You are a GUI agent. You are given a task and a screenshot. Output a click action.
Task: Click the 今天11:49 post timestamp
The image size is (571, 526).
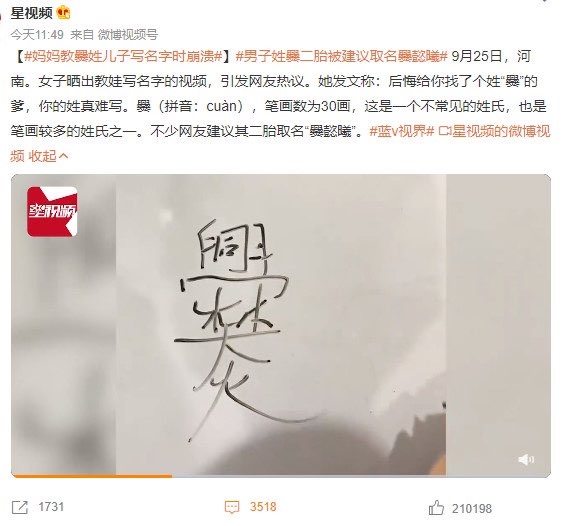pyautogui.click(x=37, y=35)
